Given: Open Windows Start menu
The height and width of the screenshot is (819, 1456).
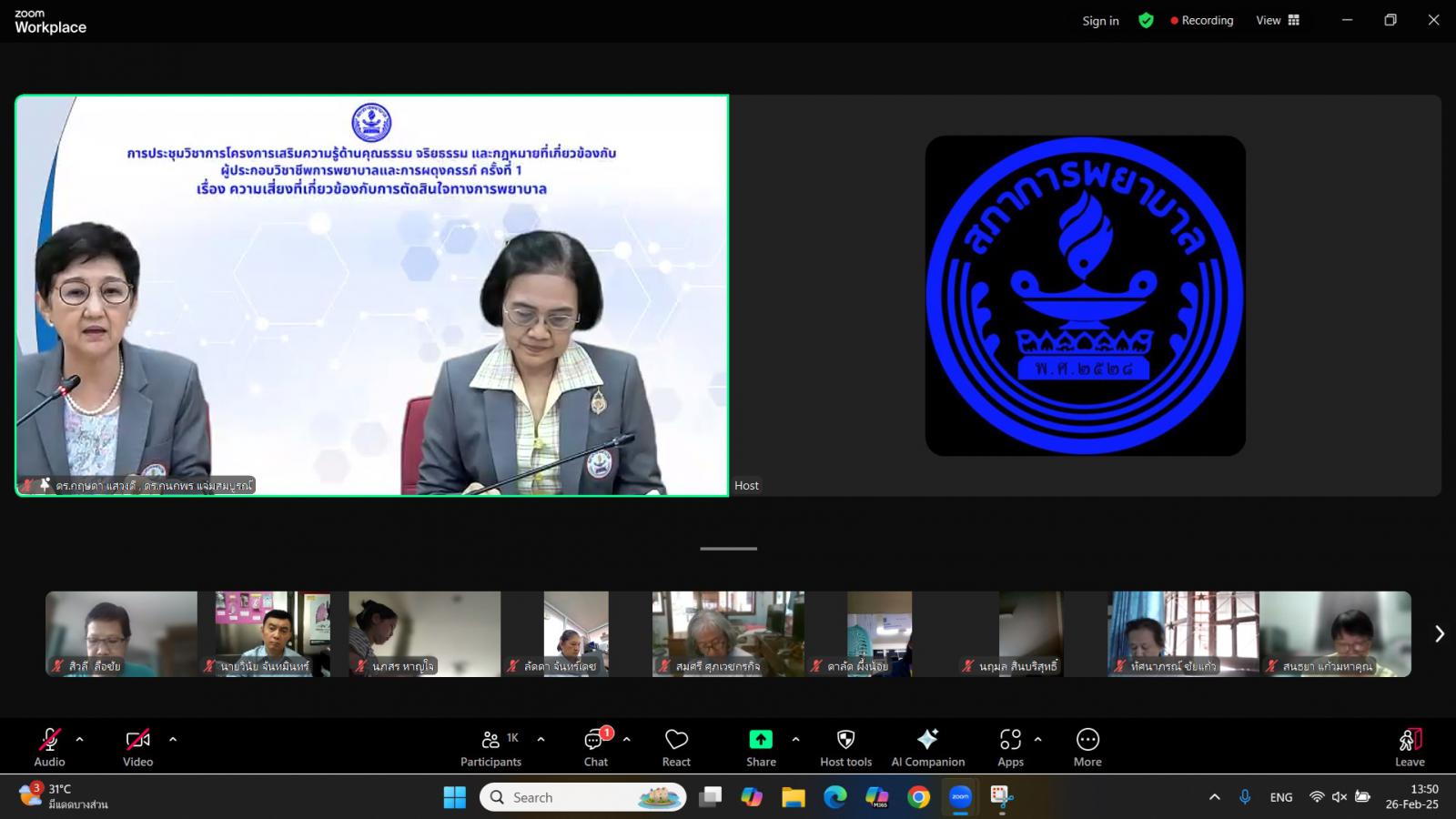Looking at the screenshot, I should (455, 797).
